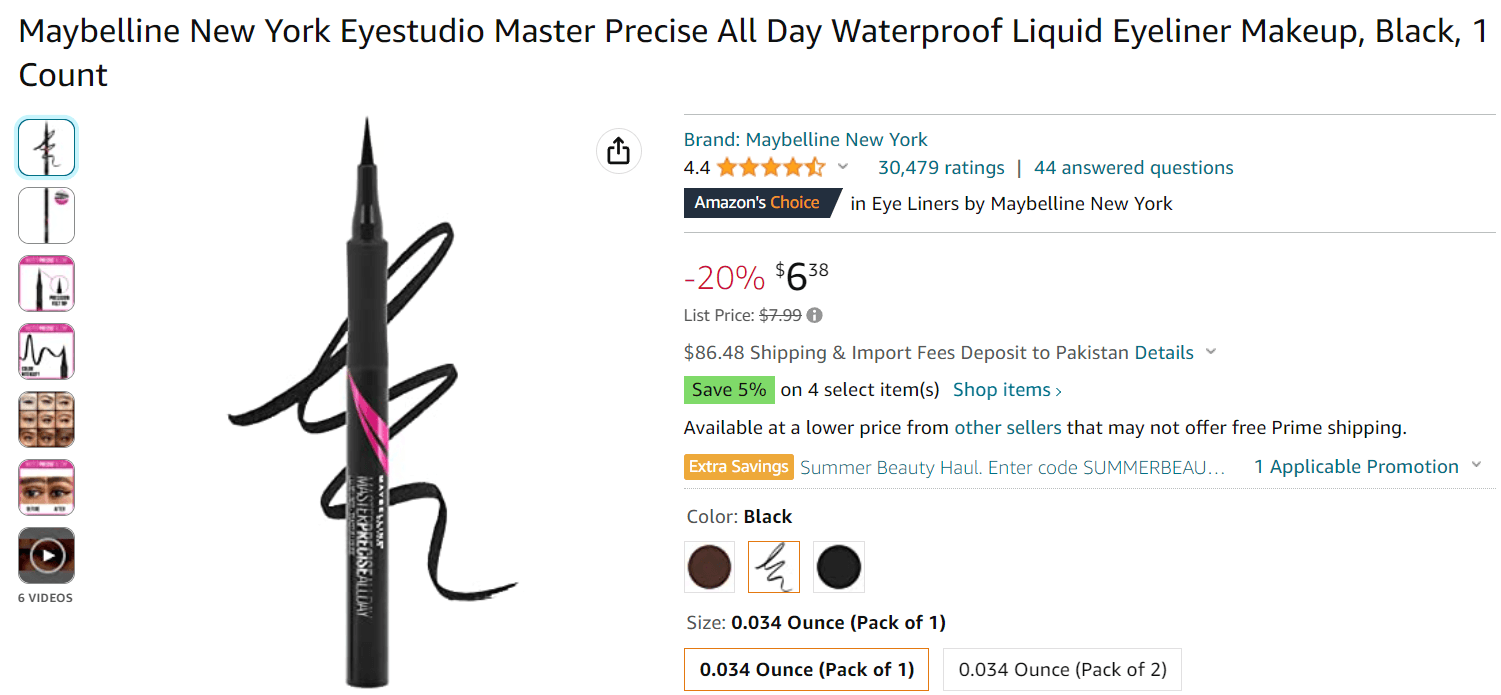Open the 44 answered questions link
This screenshot has width=1501, height=695.
tap(1133, 168)
